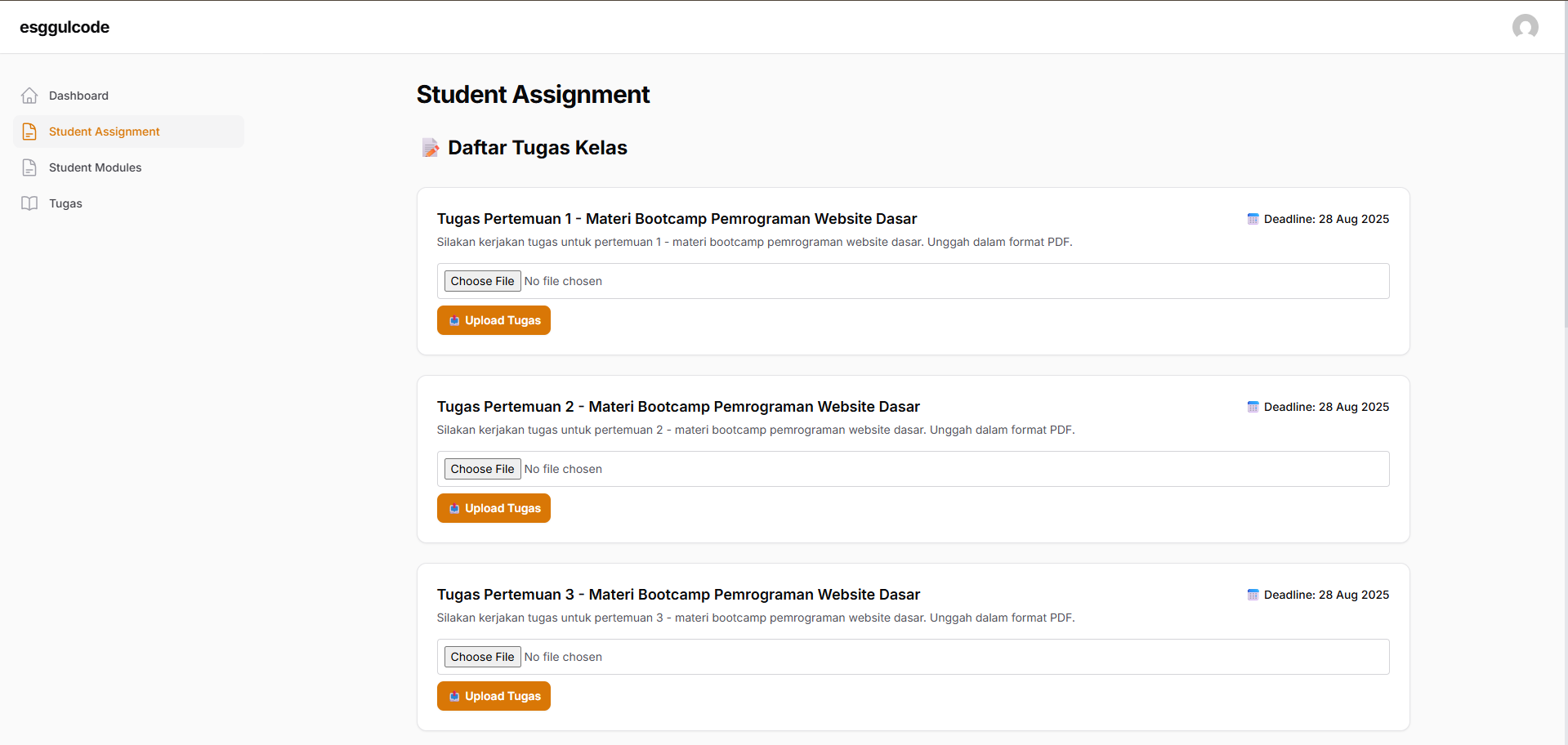Click the Dashboard home icon
The image size is (1568, 745).
pyautogui.click(x=29, y=96)
